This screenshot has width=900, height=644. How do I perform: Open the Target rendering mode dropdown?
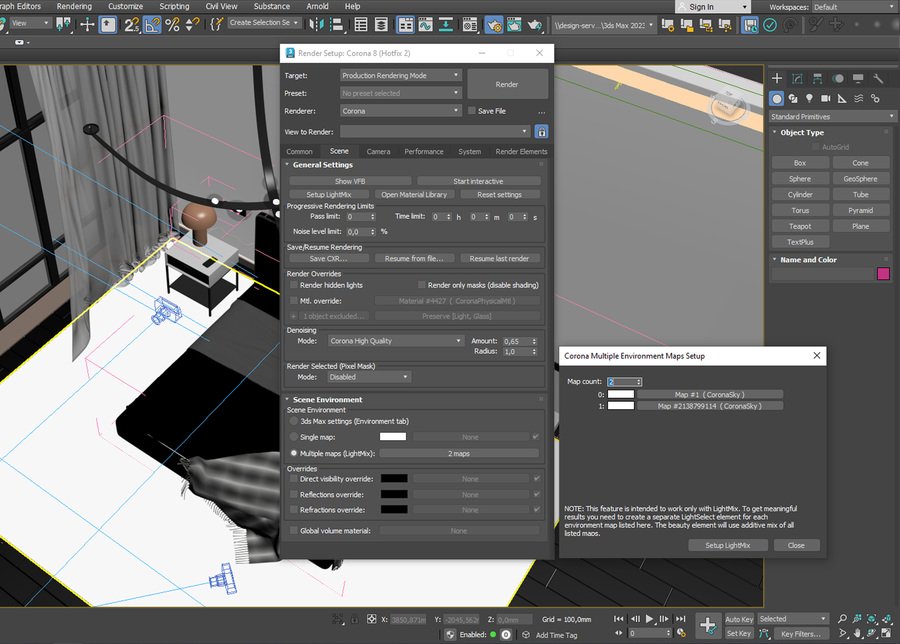[x=400, y=75]
